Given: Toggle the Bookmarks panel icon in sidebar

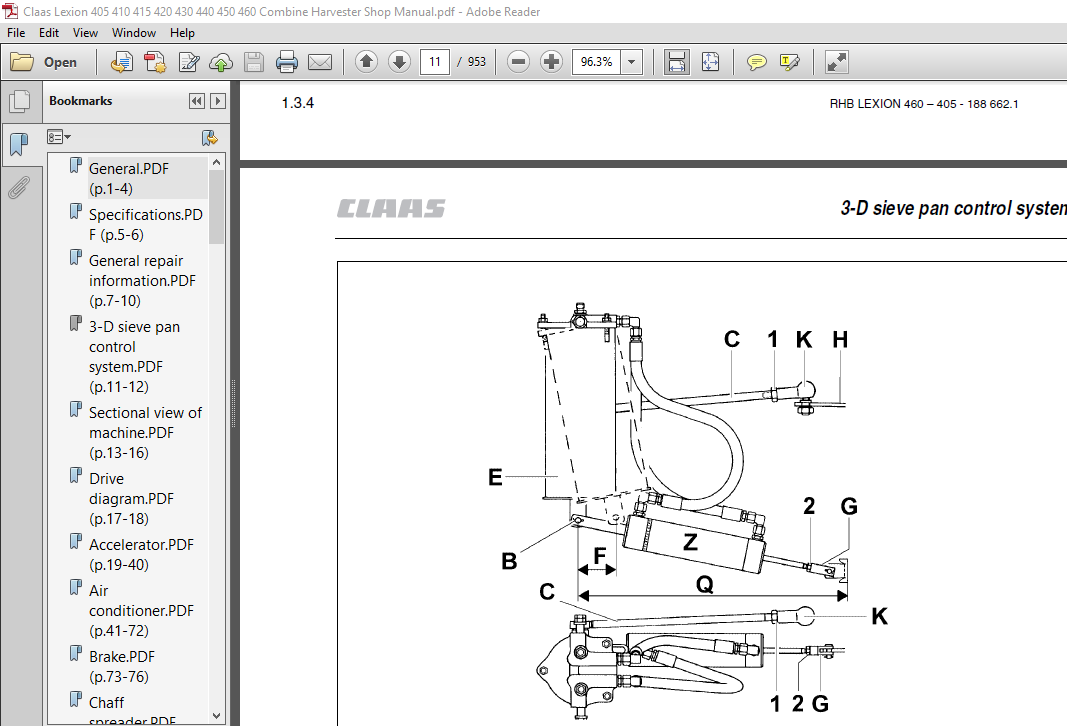Looking at the screenshot, I should click(20, 144).
